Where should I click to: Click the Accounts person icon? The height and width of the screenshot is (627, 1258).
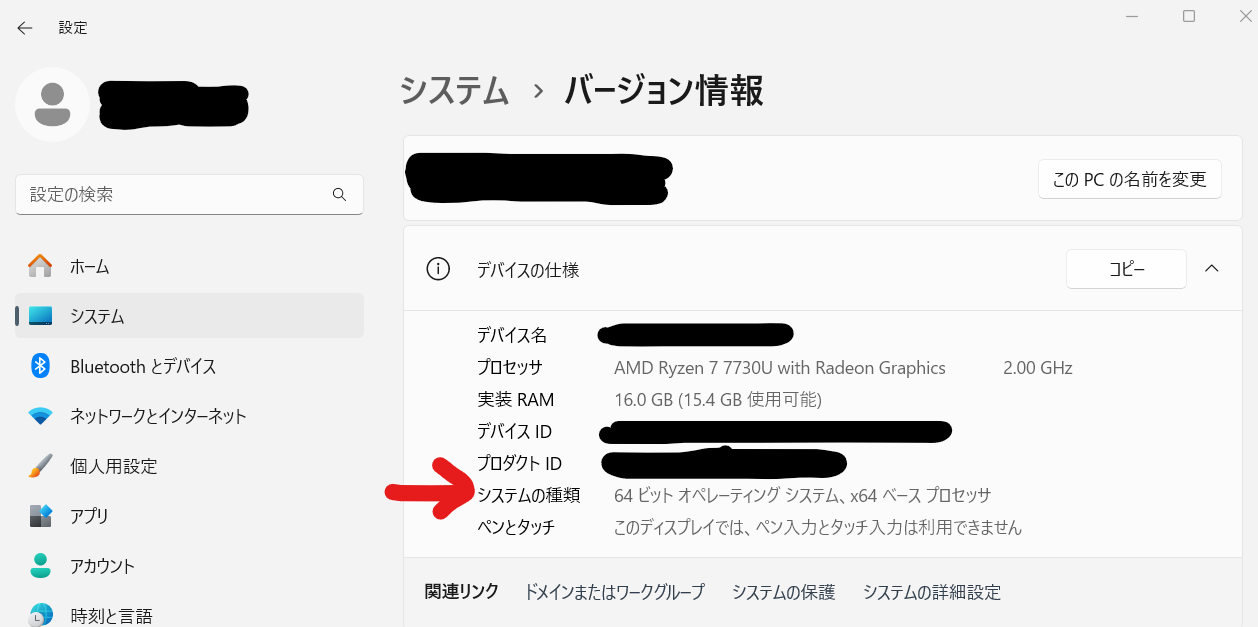pyautogui.click(x=40, y=566)
